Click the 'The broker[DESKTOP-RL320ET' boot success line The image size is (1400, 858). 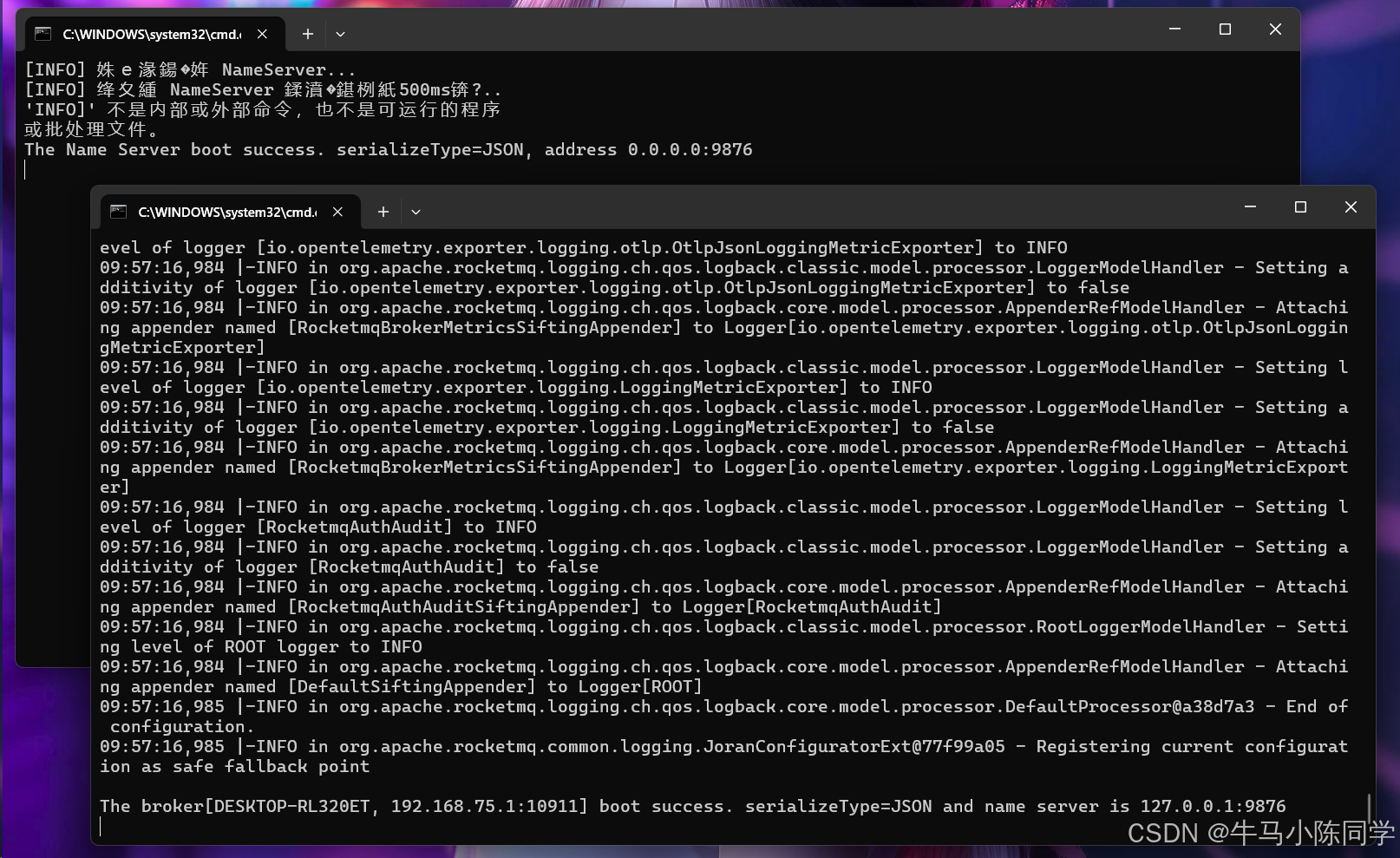click(693, 806)
